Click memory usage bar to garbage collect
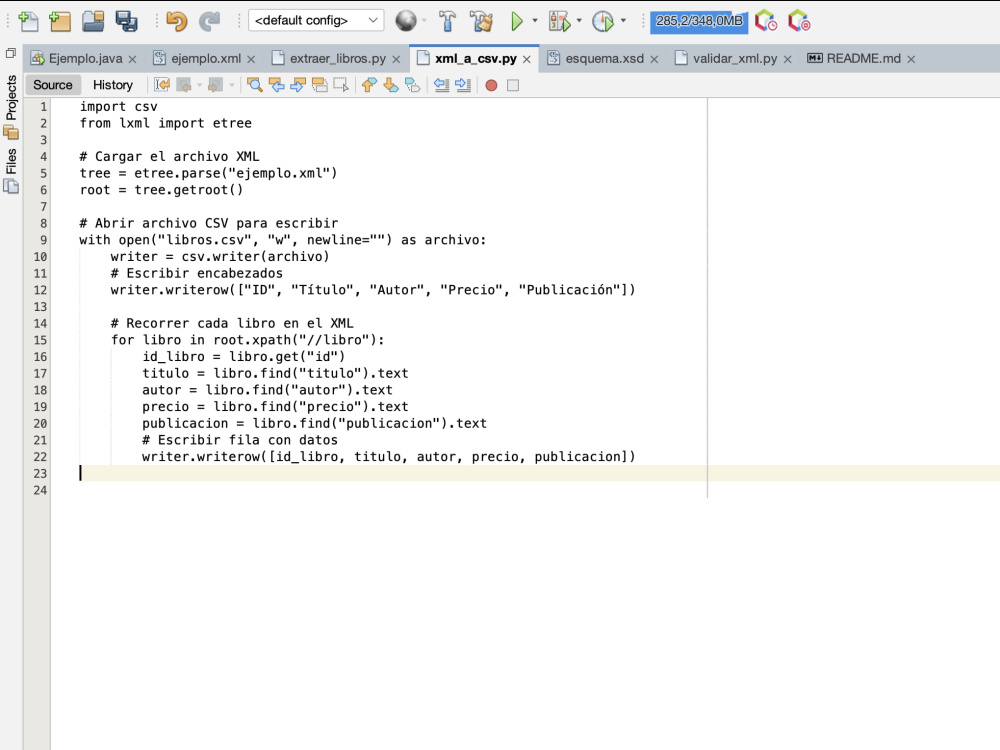This screenshot has height=750, width=1000. coord(699,21)
